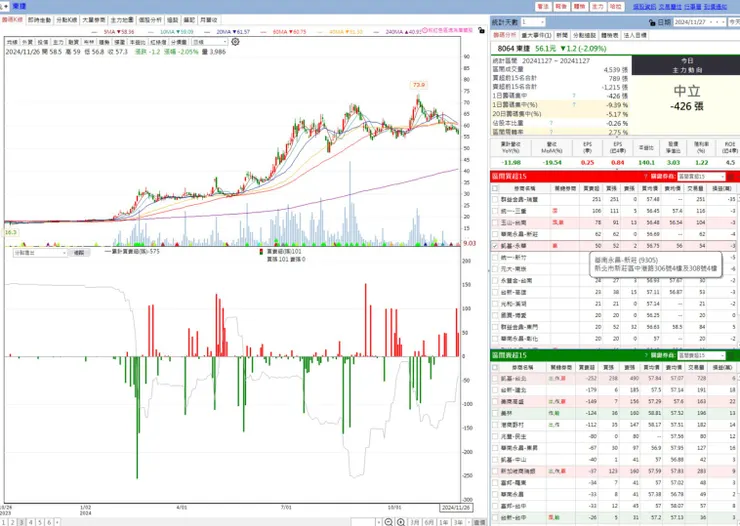Click 73.9 peak price label
Screen dimensions: 740x526
tap(419, 85)
